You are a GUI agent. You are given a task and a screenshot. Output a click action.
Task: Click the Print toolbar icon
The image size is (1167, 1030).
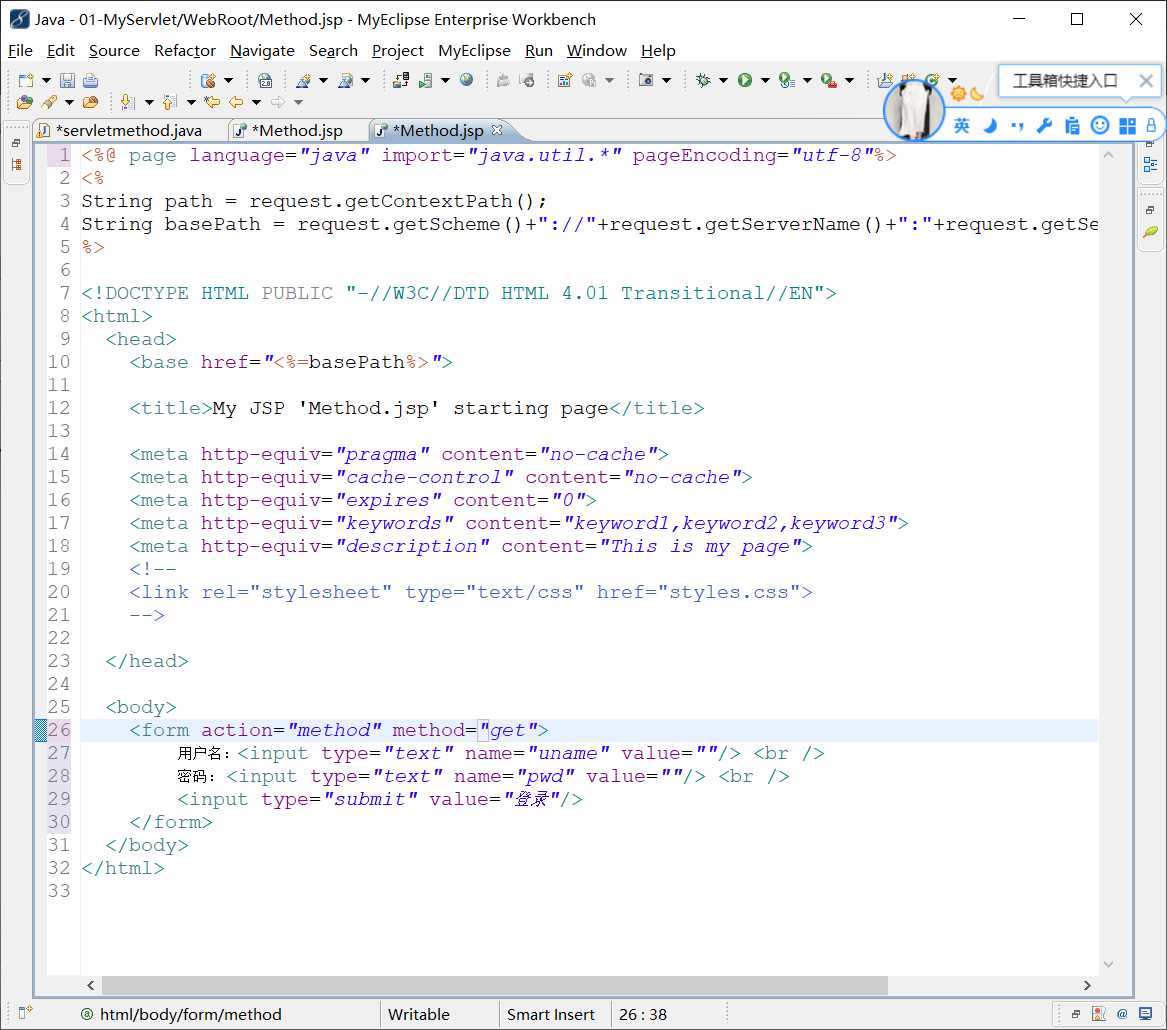coord(90,80)
